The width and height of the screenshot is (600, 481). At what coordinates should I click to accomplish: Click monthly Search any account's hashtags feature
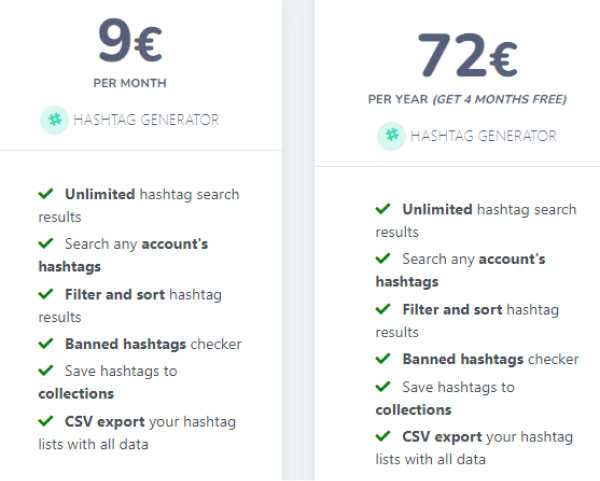[123, 255]
